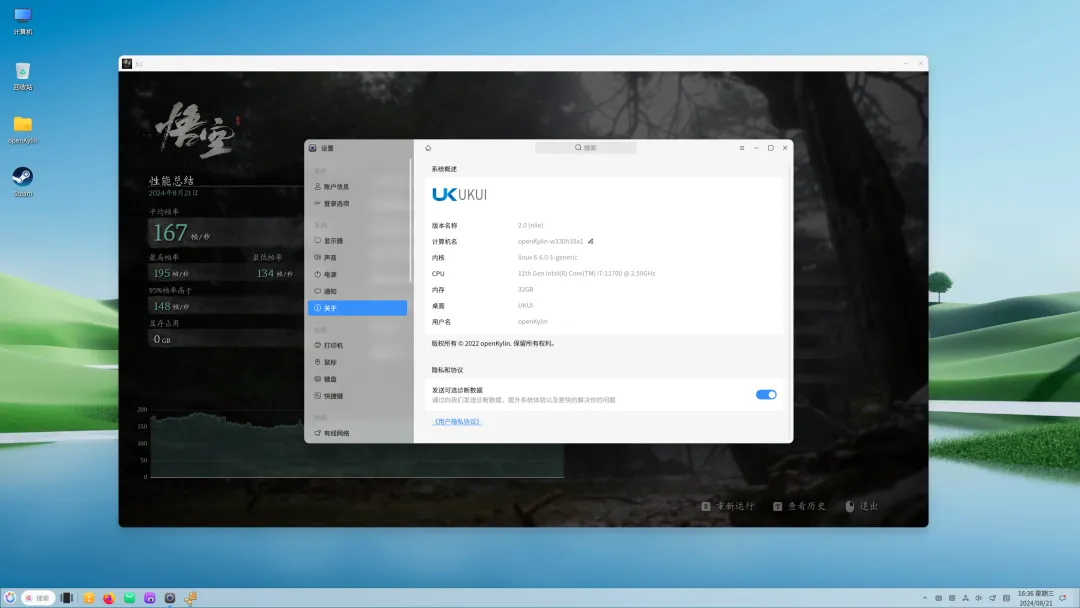Image resolution: width=1080 pixels, height=608 pixels.
Task: Click the computer name openKylin-w330h35a1
Action: [x=550, y=242]
